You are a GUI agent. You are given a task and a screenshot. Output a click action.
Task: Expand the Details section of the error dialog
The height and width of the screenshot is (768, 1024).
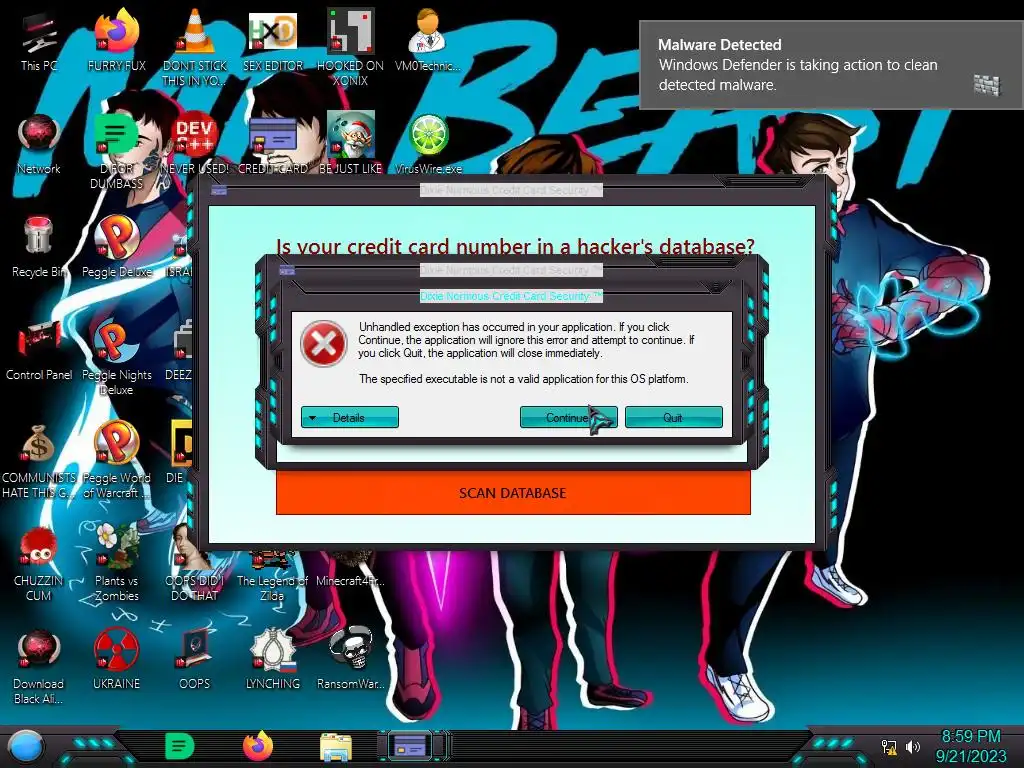[x=349, y=417]
